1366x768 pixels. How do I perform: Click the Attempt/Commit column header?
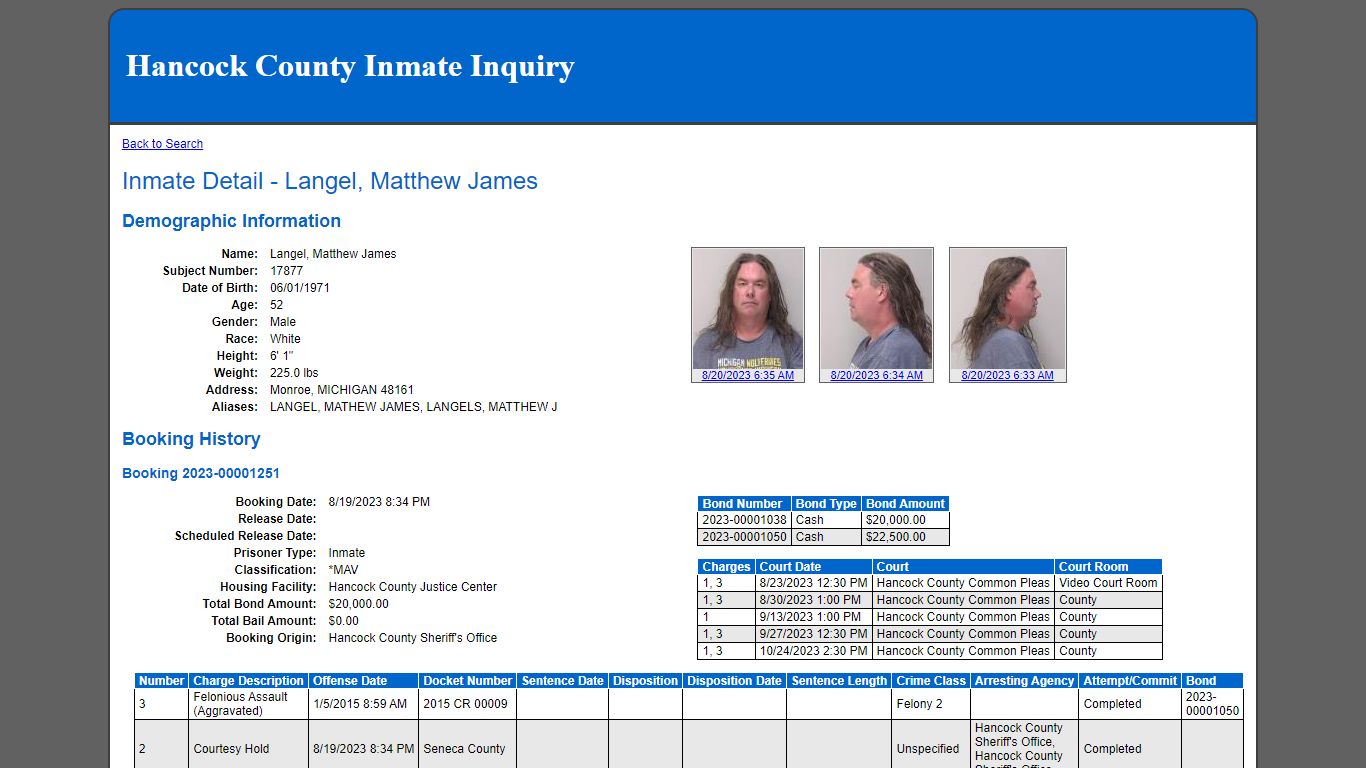pyautogui.click(x=1130, y=681)
